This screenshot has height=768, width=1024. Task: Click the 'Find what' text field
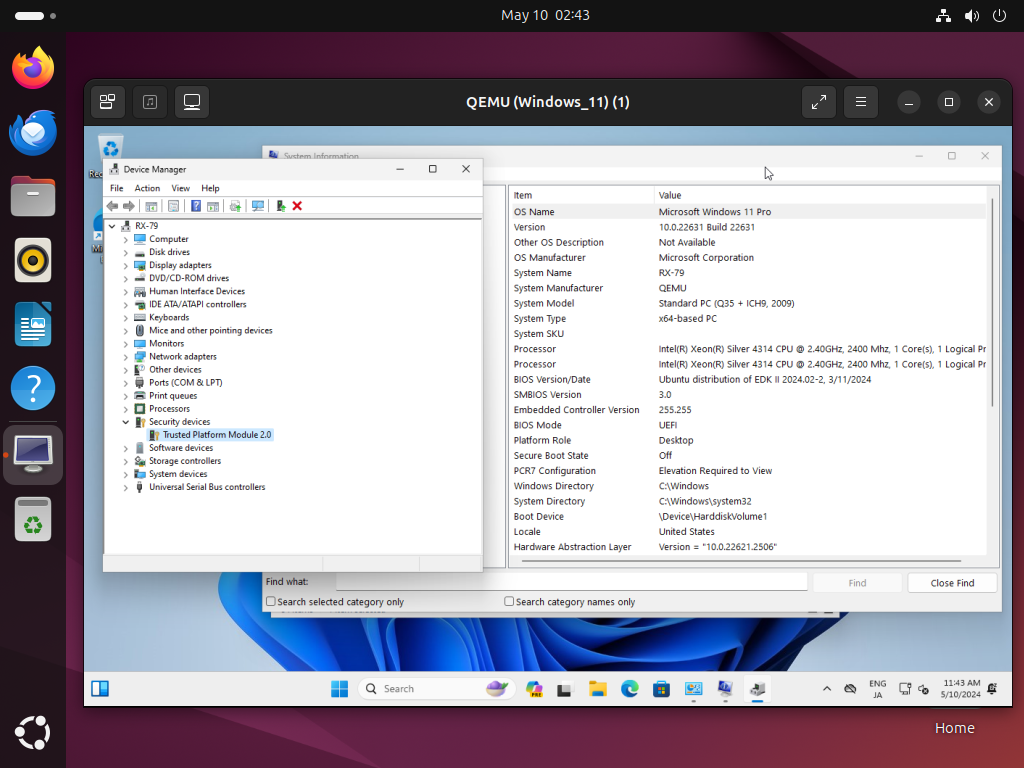tap(571, 582)
